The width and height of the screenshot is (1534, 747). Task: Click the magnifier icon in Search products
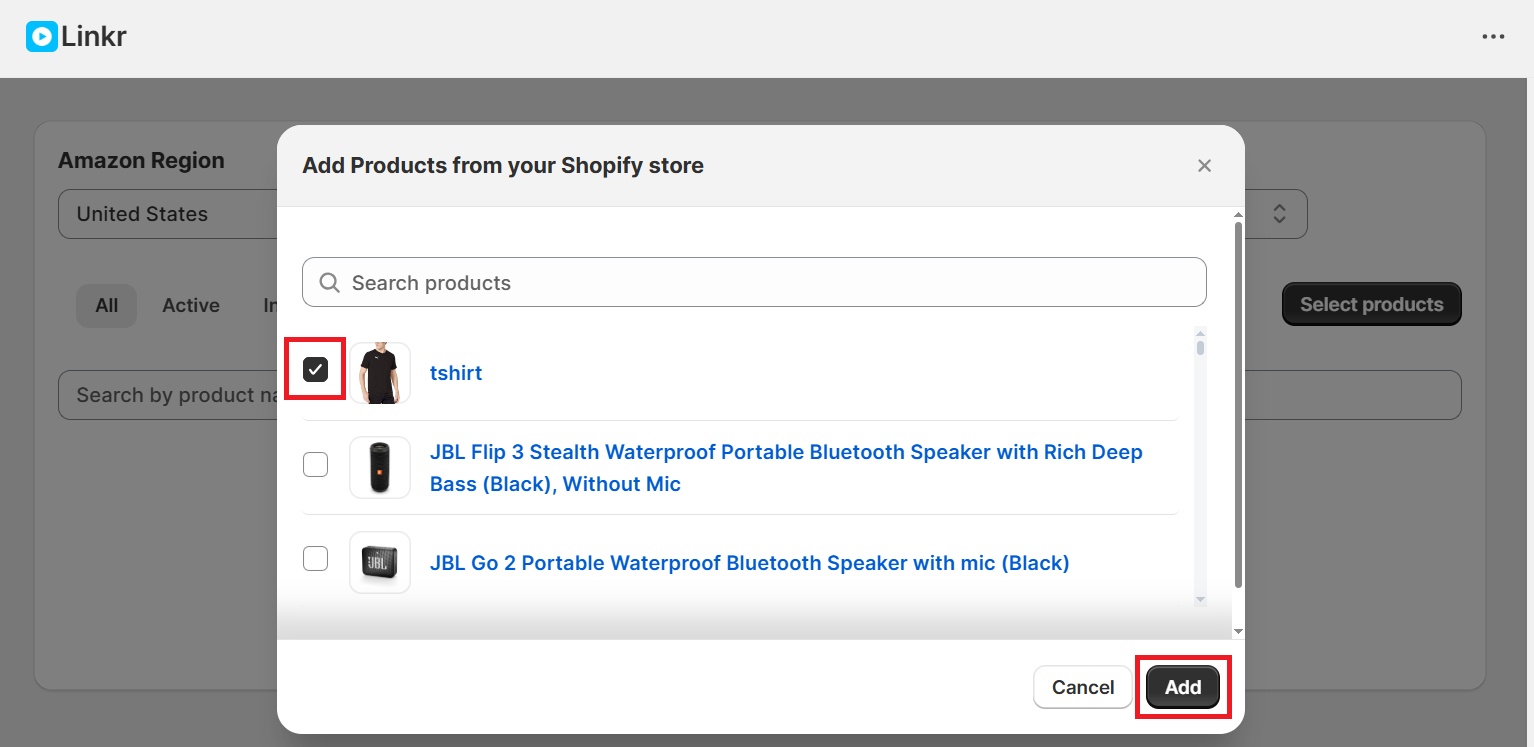(330, 283)
